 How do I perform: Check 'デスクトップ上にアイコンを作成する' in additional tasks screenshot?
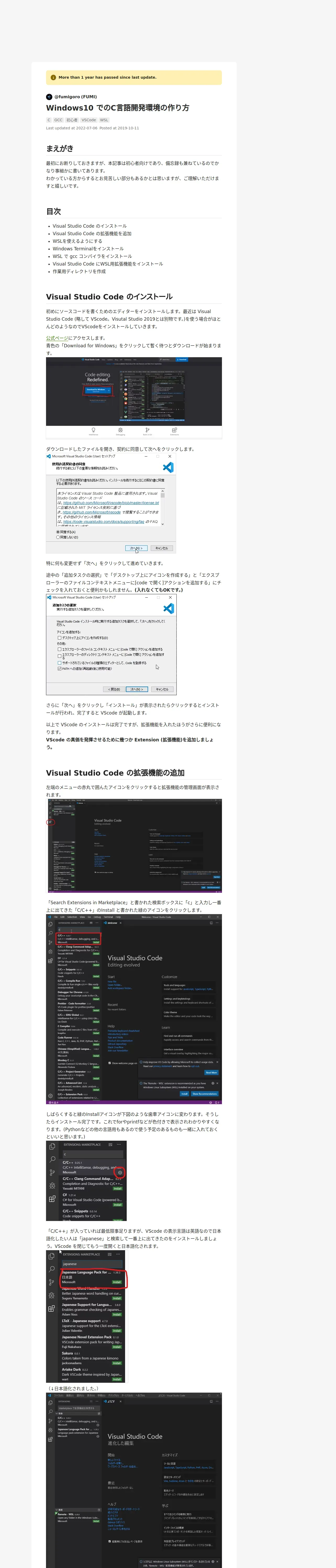[x=60, y=638]
